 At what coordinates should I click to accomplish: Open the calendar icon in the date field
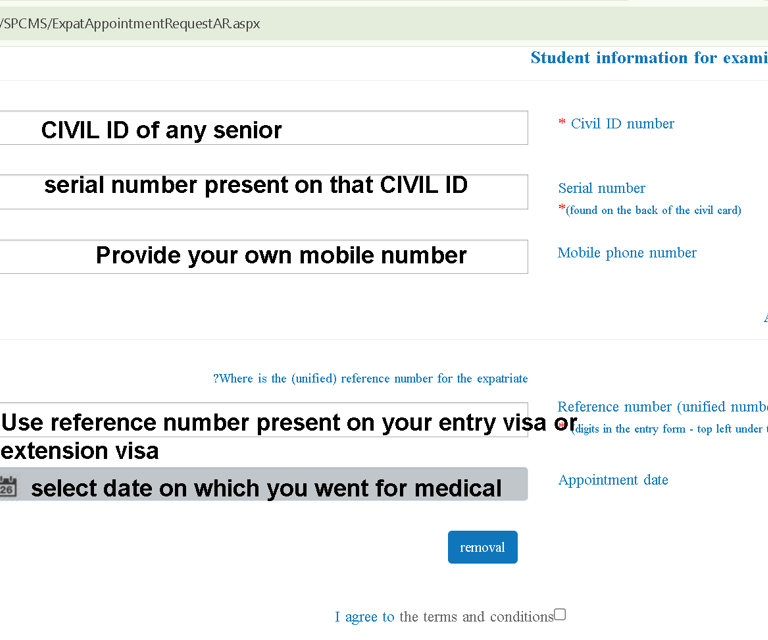coord(8,487)
